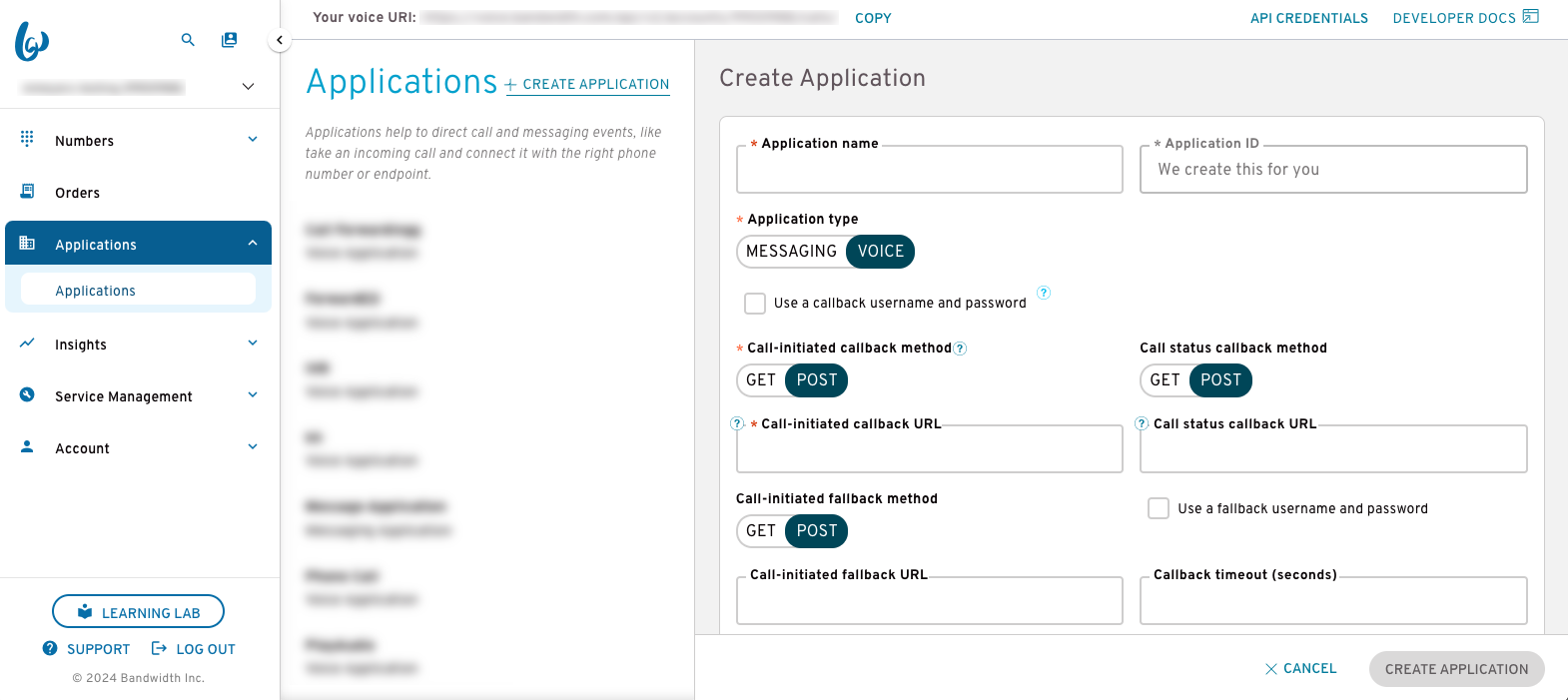Click the Orders icon

[27, 191]
